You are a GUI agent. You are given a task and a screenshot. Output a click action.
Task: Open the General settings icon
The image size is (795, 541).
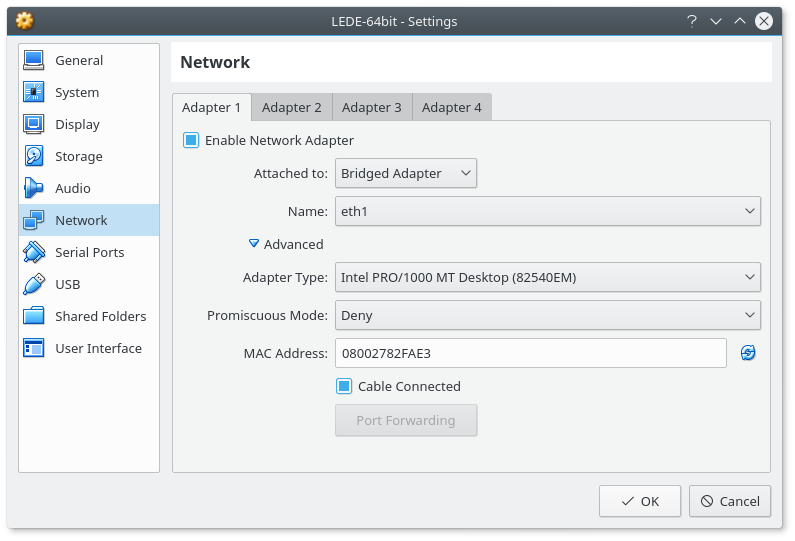34,60
